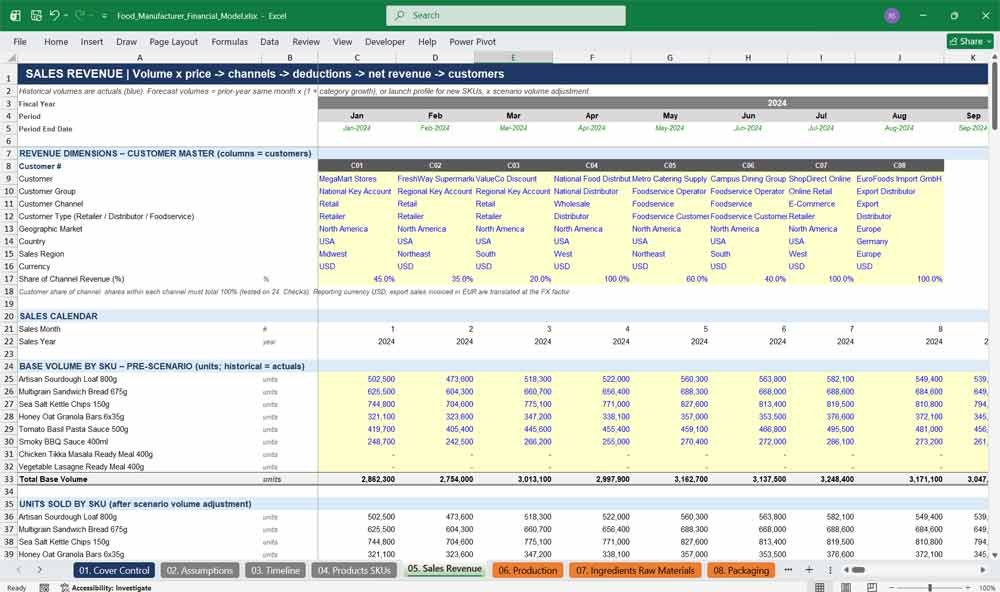Go to the 08. Packaging sheet
This screenshot has height=592, width=1000.
click(x=740, y=570)
